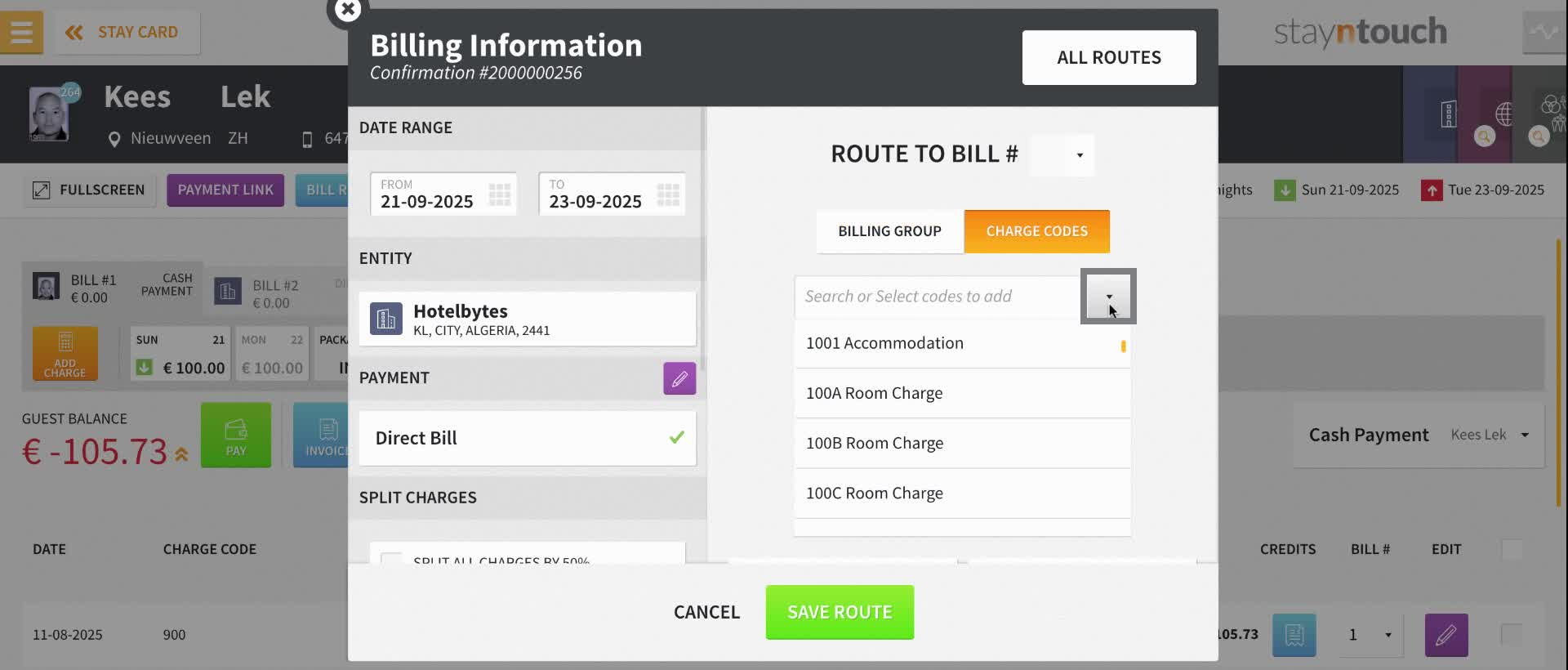The height and width of the screenshot is (670, 1568).
Task: Click the location pin icon near Nieuwveen
Action: (x=114, y=140)
